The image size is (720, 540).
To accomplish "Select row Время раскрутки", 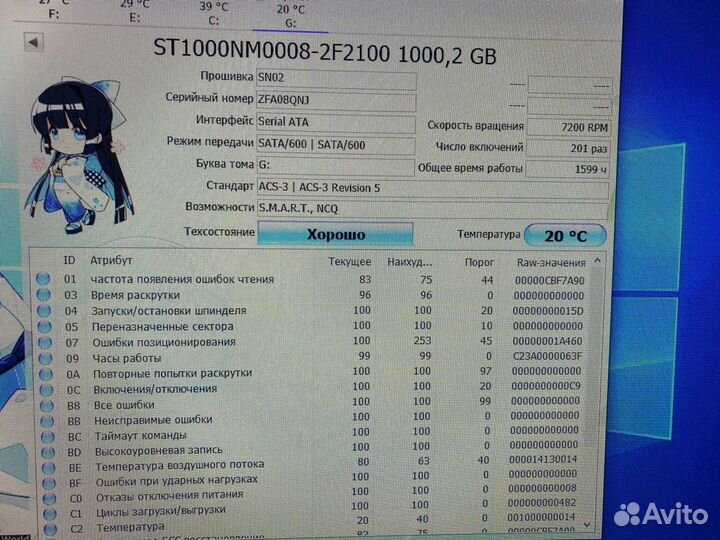I will pos(312,295).
